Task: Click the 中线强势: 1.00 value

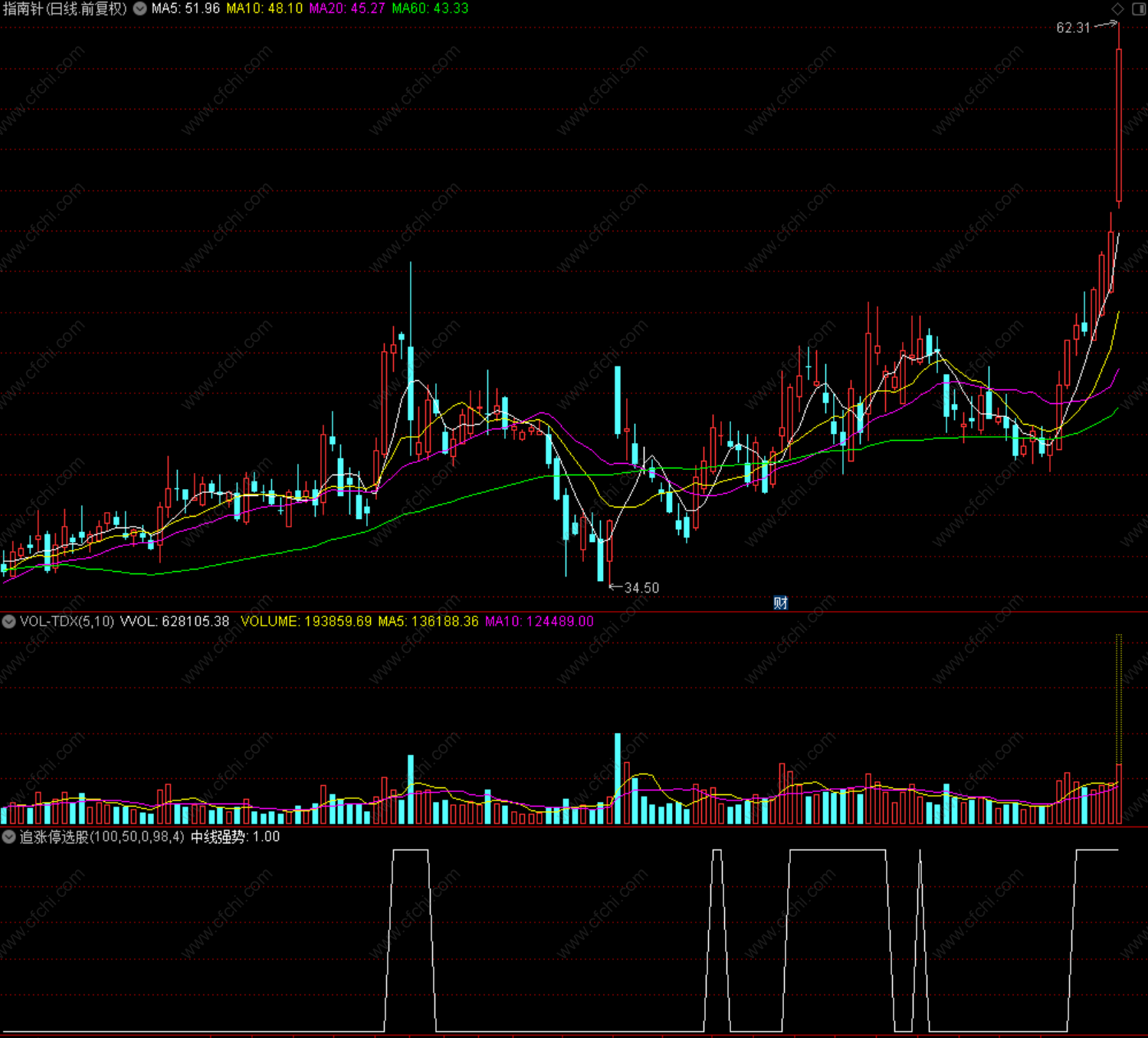Action: pyautogui.click(x=235, y=837)
